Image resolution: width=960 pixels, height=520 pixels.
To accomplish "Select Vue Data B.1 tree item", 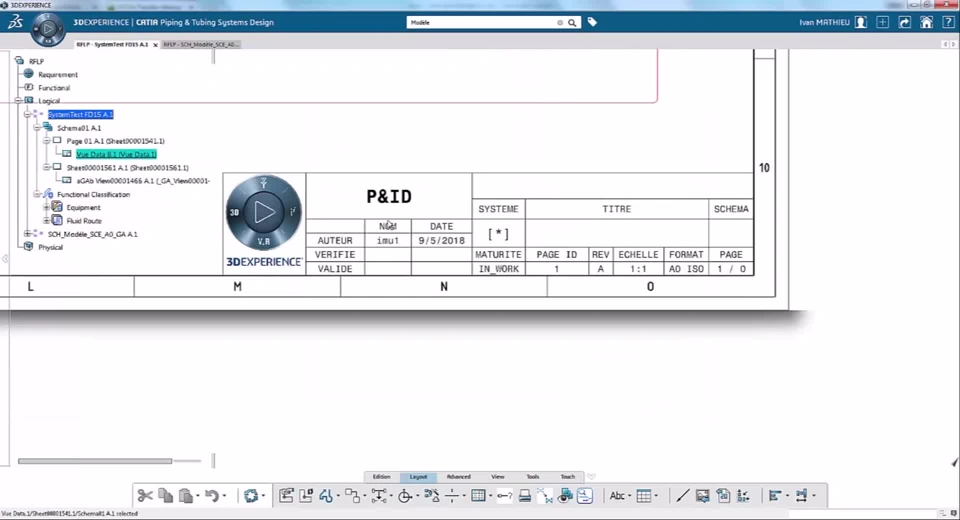I will (x=116, y=154).
